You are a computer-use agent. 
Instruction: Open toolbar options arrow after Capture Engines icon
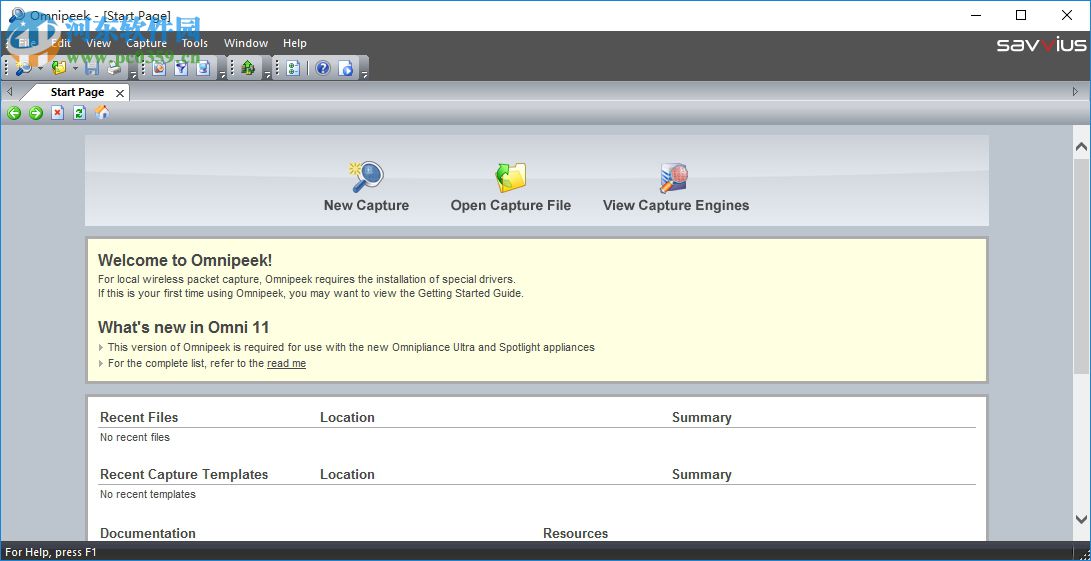(267, 74)
